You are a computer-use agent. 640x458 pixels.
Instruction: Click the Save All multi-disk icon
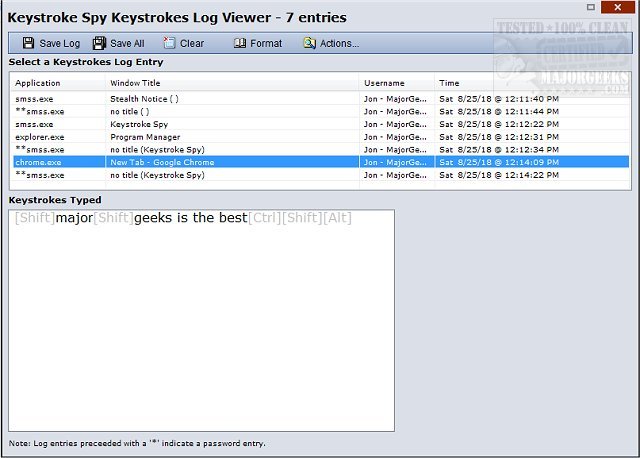99,43
